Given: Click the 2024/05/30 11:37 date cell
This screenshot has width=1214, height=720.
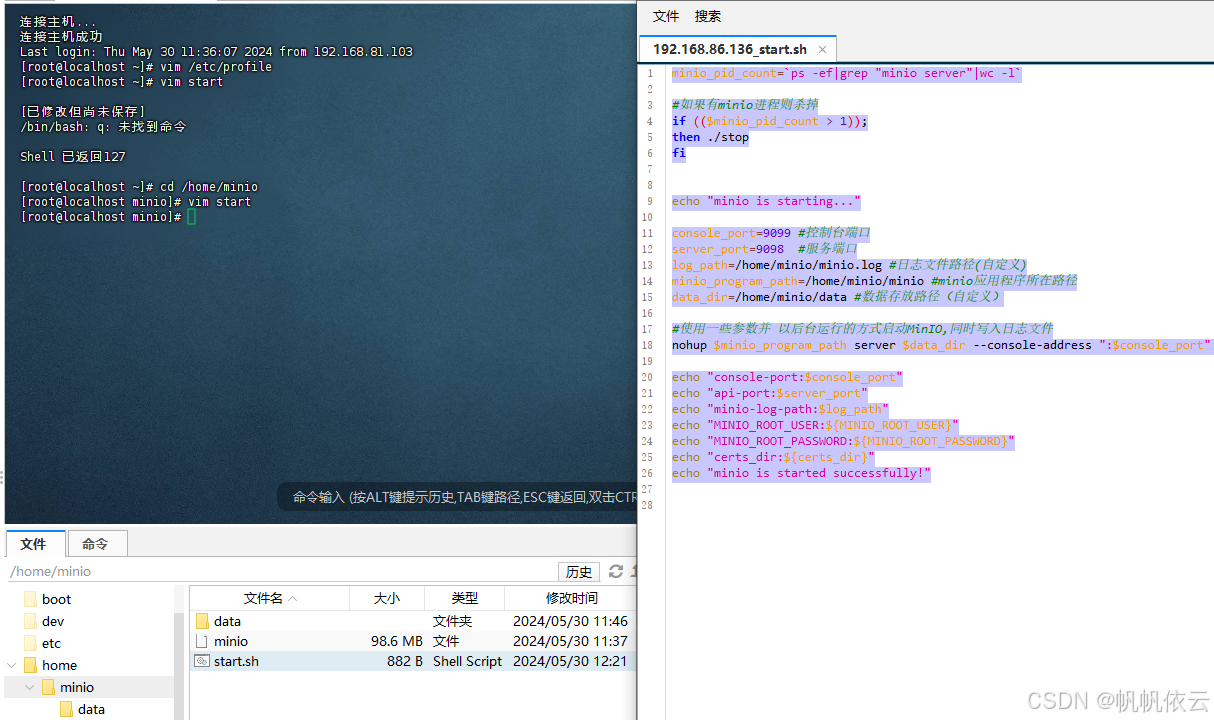Looking at the screenshot, I should point(570,641).
